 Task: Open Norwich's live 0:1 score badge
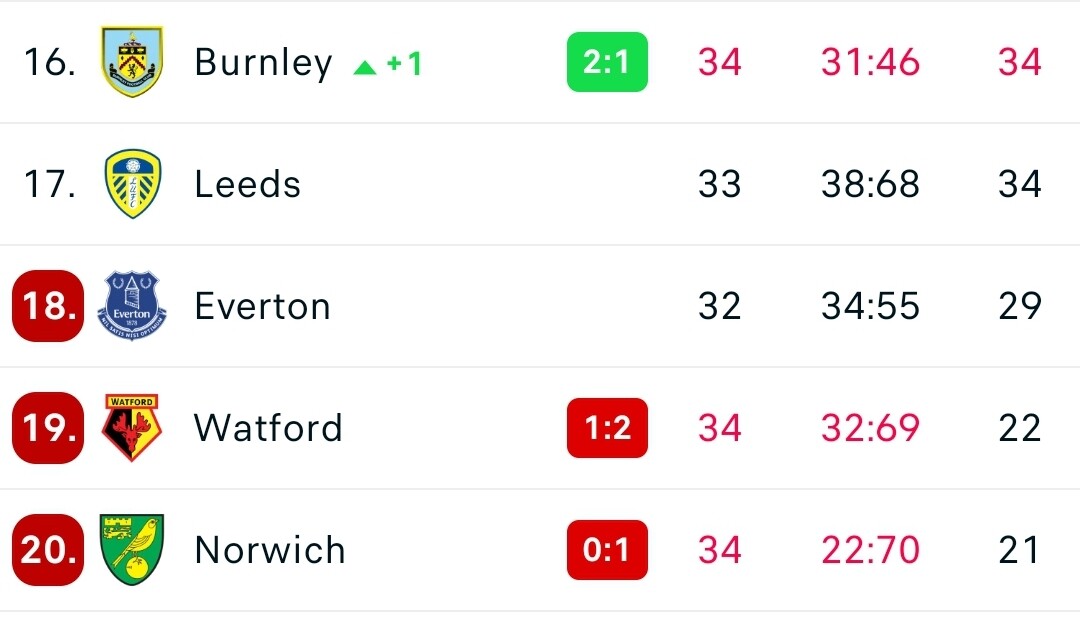pos(607,550)
